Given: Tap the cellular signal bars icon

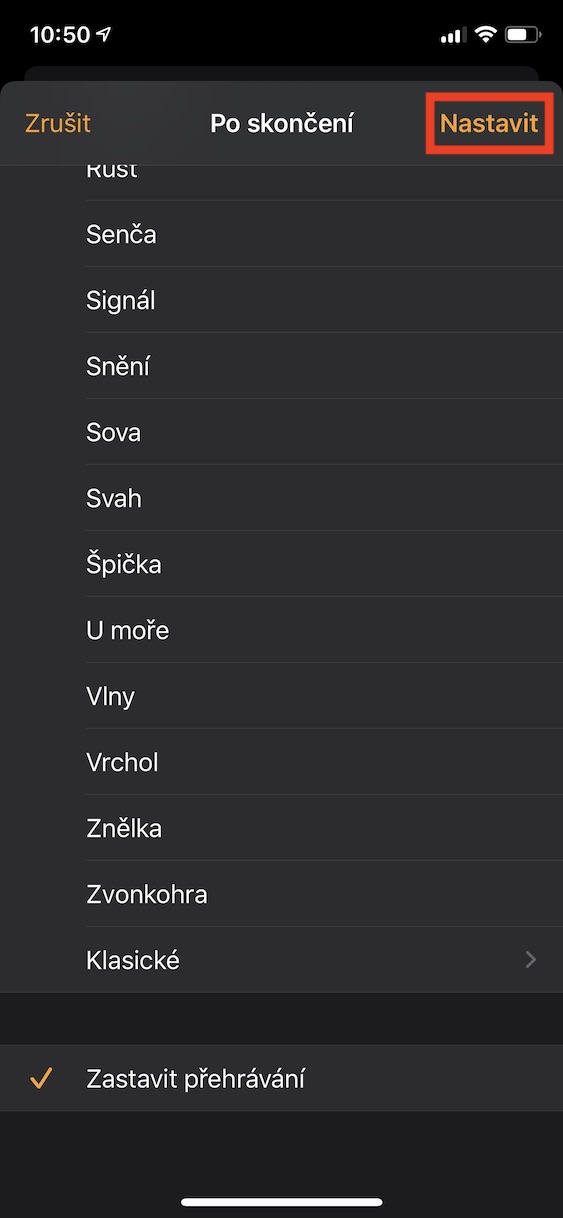Looking at the screenshot, I should coord(453,36).
